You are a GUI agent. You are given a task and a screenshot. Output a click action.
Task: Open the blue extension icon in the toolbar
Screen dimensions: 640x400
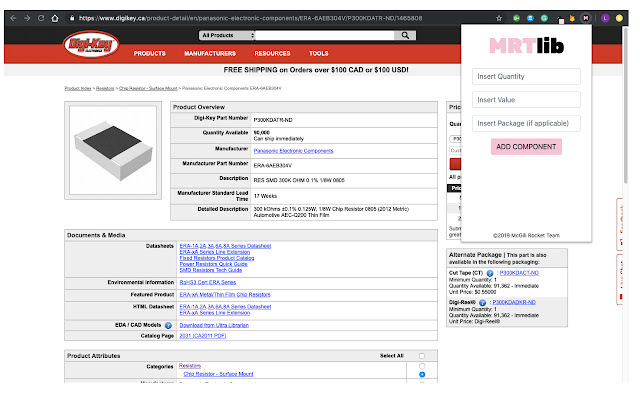pos(530,18)
